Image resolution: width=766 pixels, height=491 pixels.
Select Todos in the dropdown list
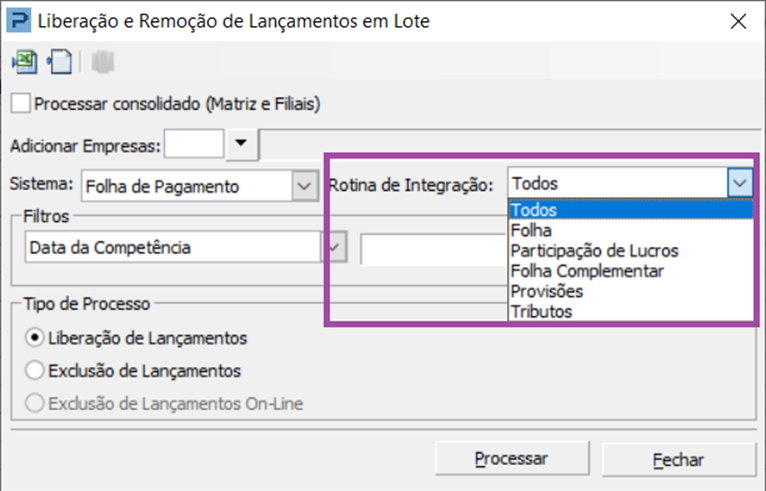coord(630,210)
